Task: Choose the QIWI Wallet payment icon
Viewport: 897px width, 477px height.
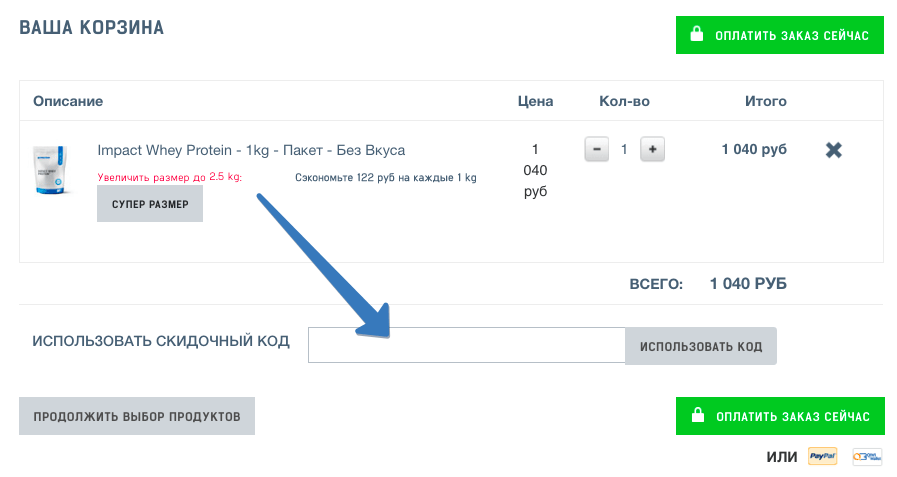Action: [867, 457]
